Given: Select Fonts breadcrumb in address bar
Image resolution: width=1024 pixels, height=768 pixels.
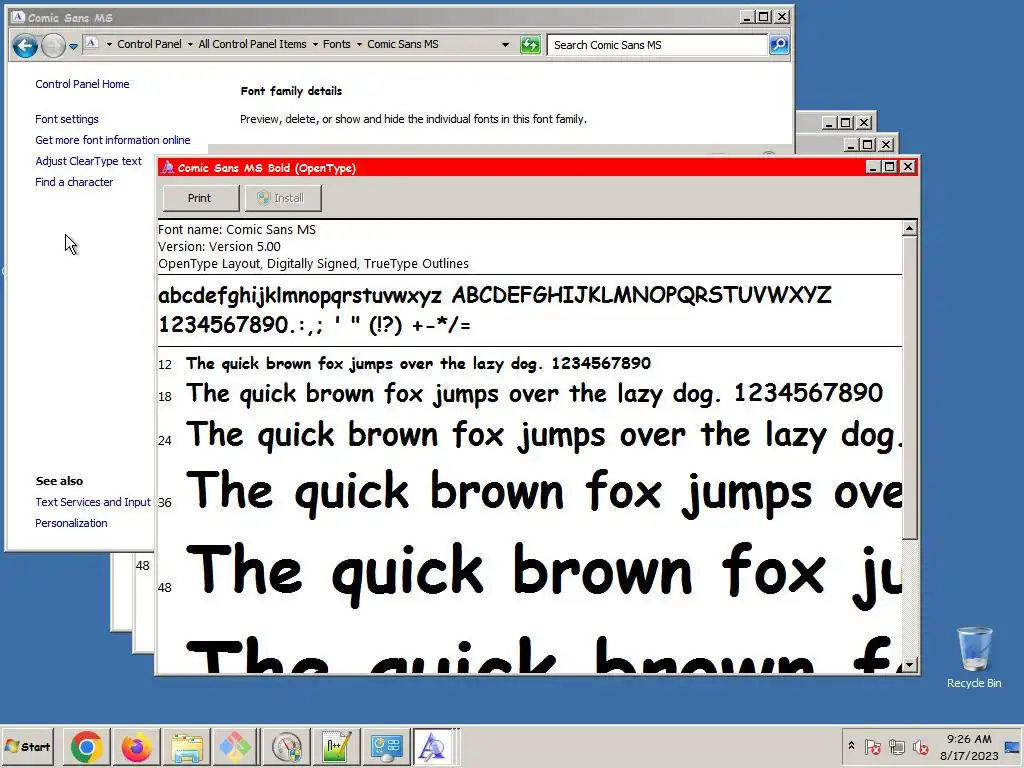Looking at the screenshot, I should [336, 44].
